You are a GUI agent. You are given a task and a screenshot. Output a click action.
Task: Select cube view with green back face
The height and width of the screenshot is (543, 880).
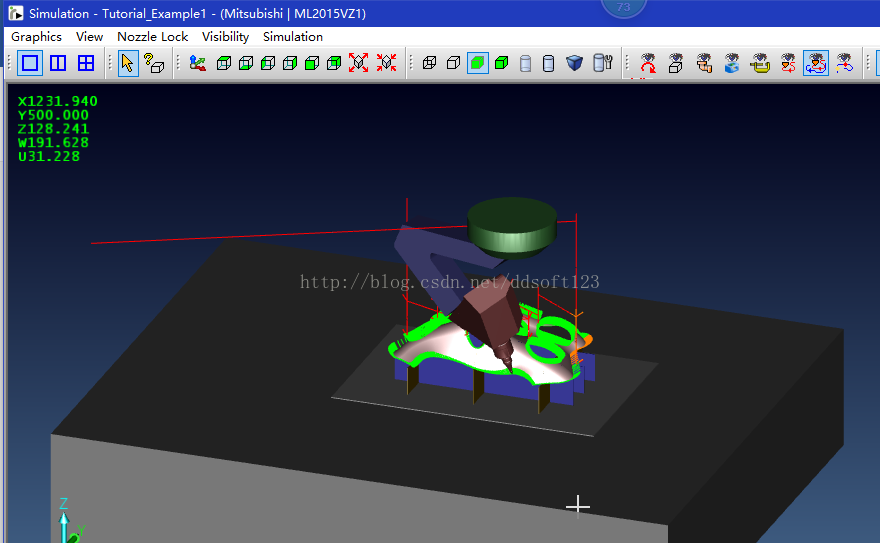point(334,63)
